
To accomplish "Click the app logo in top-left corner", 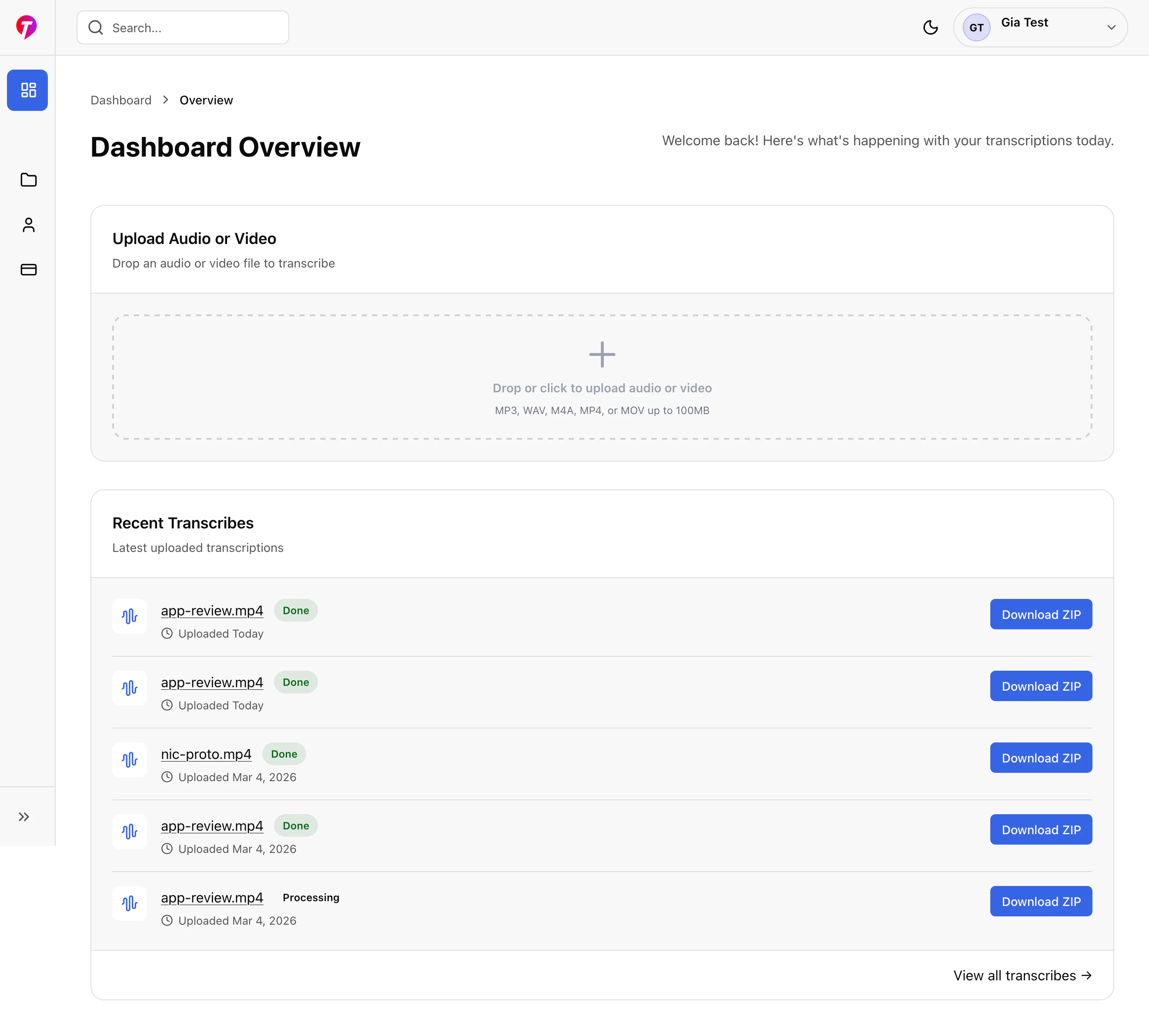I will click(x=27, y=27).
